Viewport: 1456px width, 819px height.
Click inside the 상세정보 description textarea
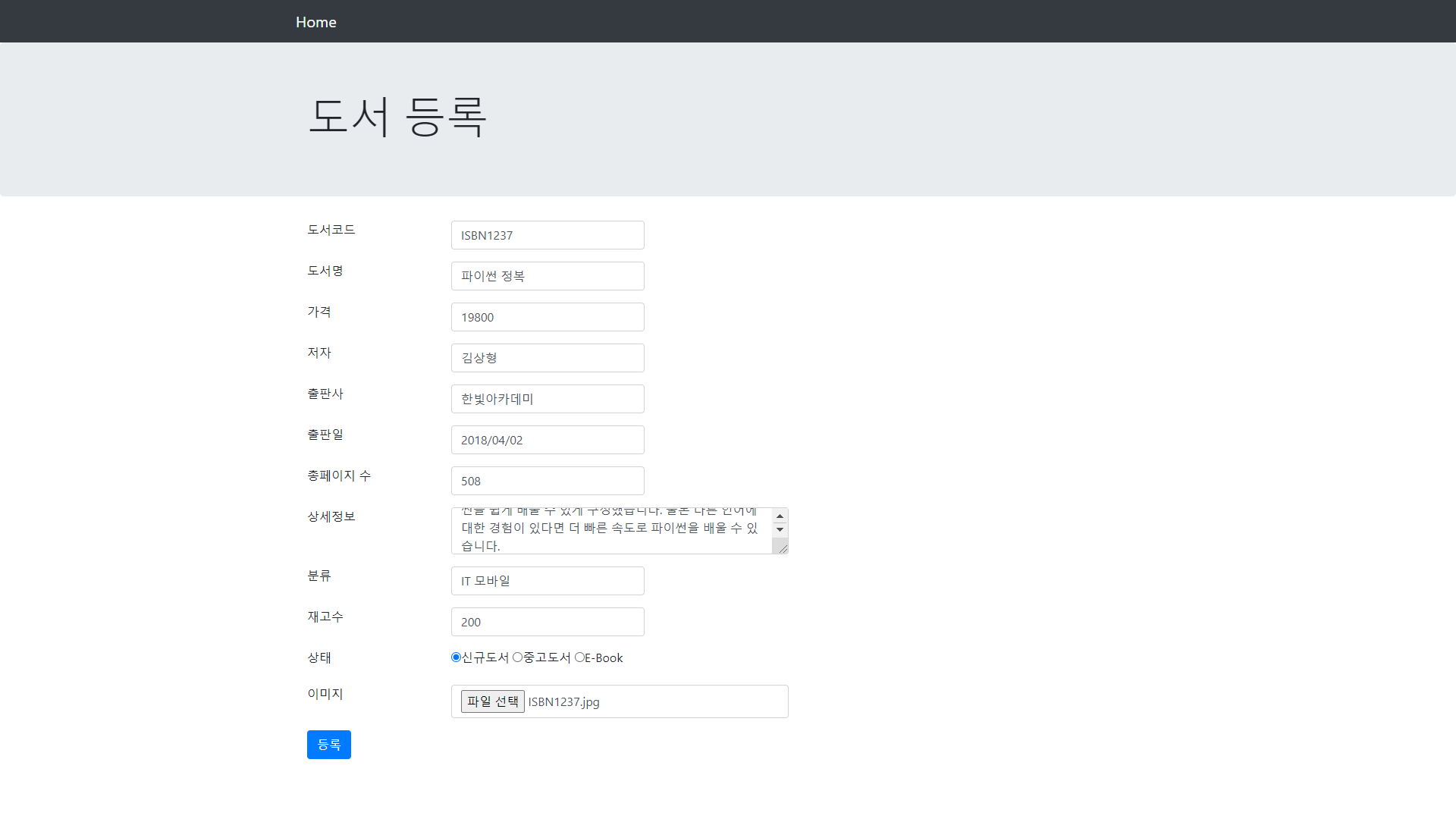[x=610, y=531]
